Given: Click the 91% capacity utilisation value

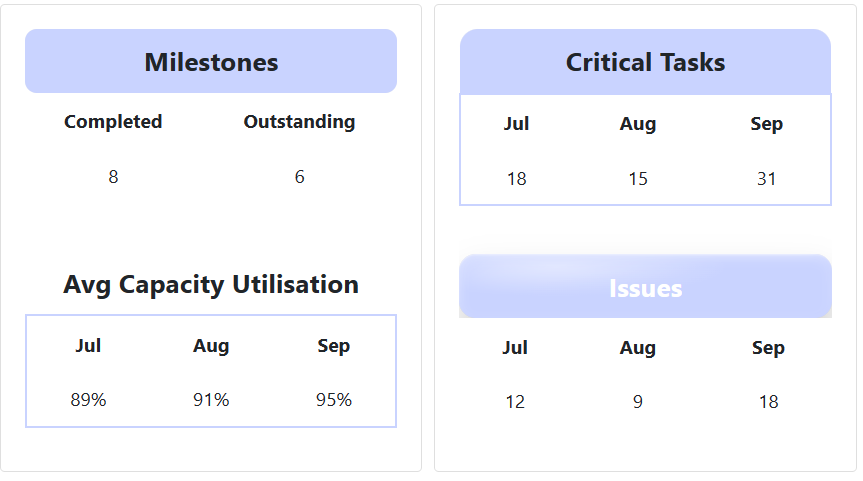Looking at the screenshot, I should (x=211, y=400).
